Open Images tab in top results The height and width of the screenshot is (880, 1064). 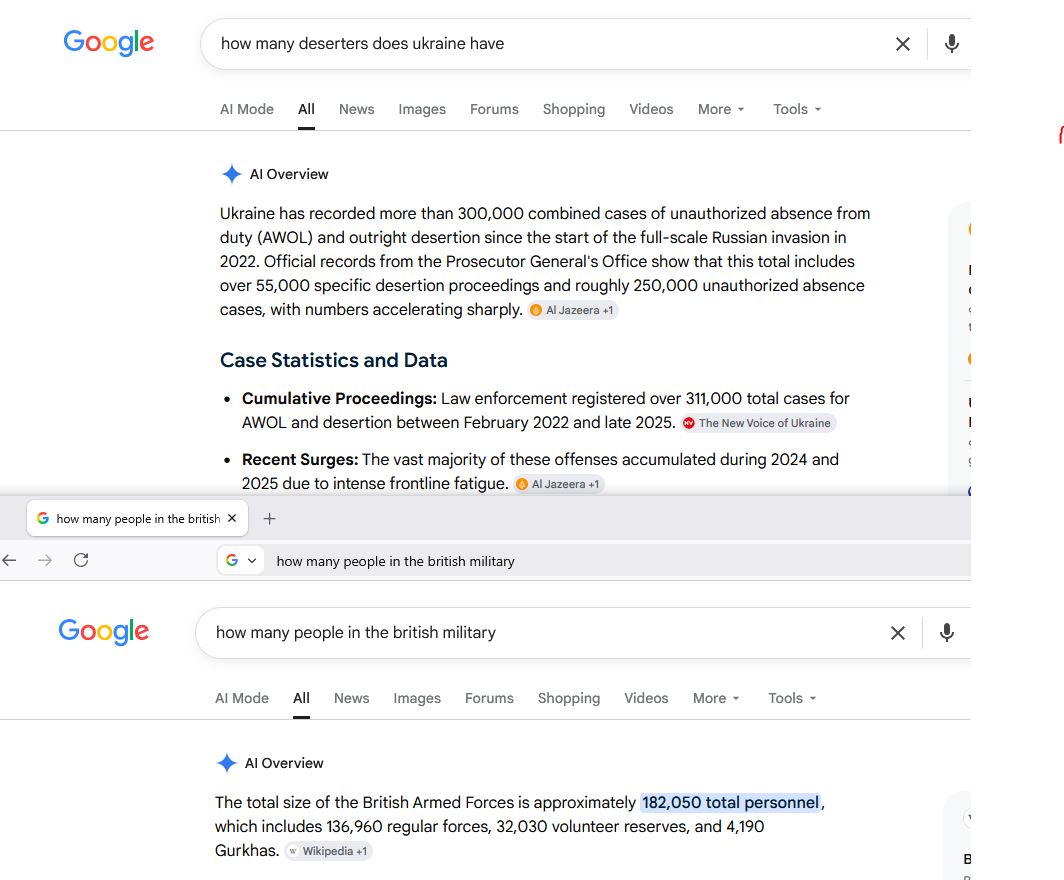422,109
